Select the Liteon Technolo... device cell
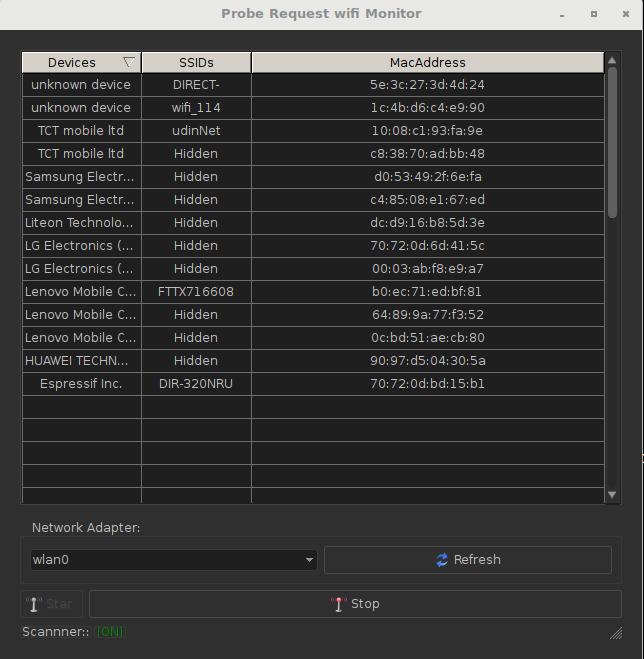This screenshot has width=644, height=659. [81, 223]
